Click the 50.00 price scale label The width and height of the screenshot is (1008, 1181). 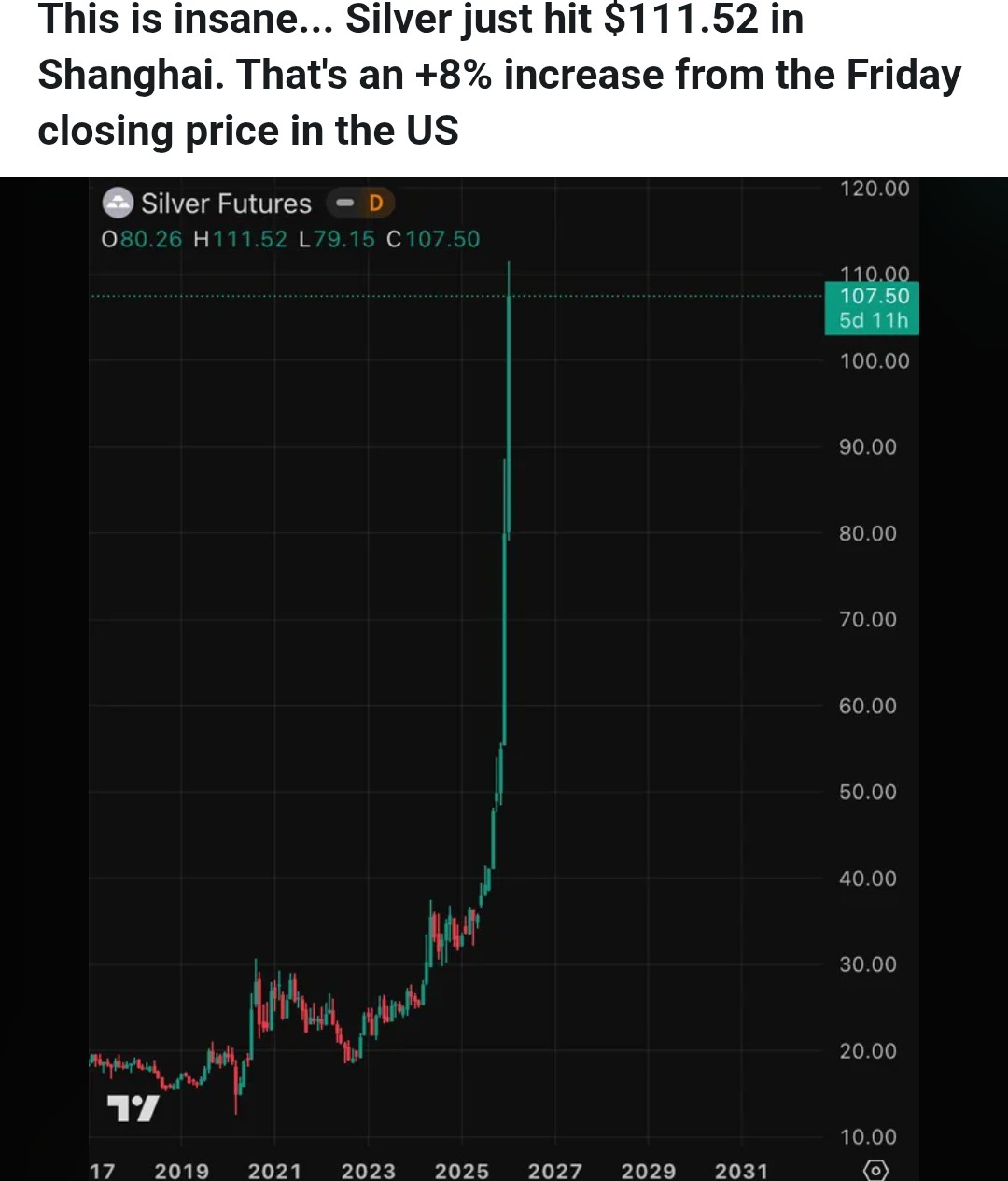(x=868, y=792)
